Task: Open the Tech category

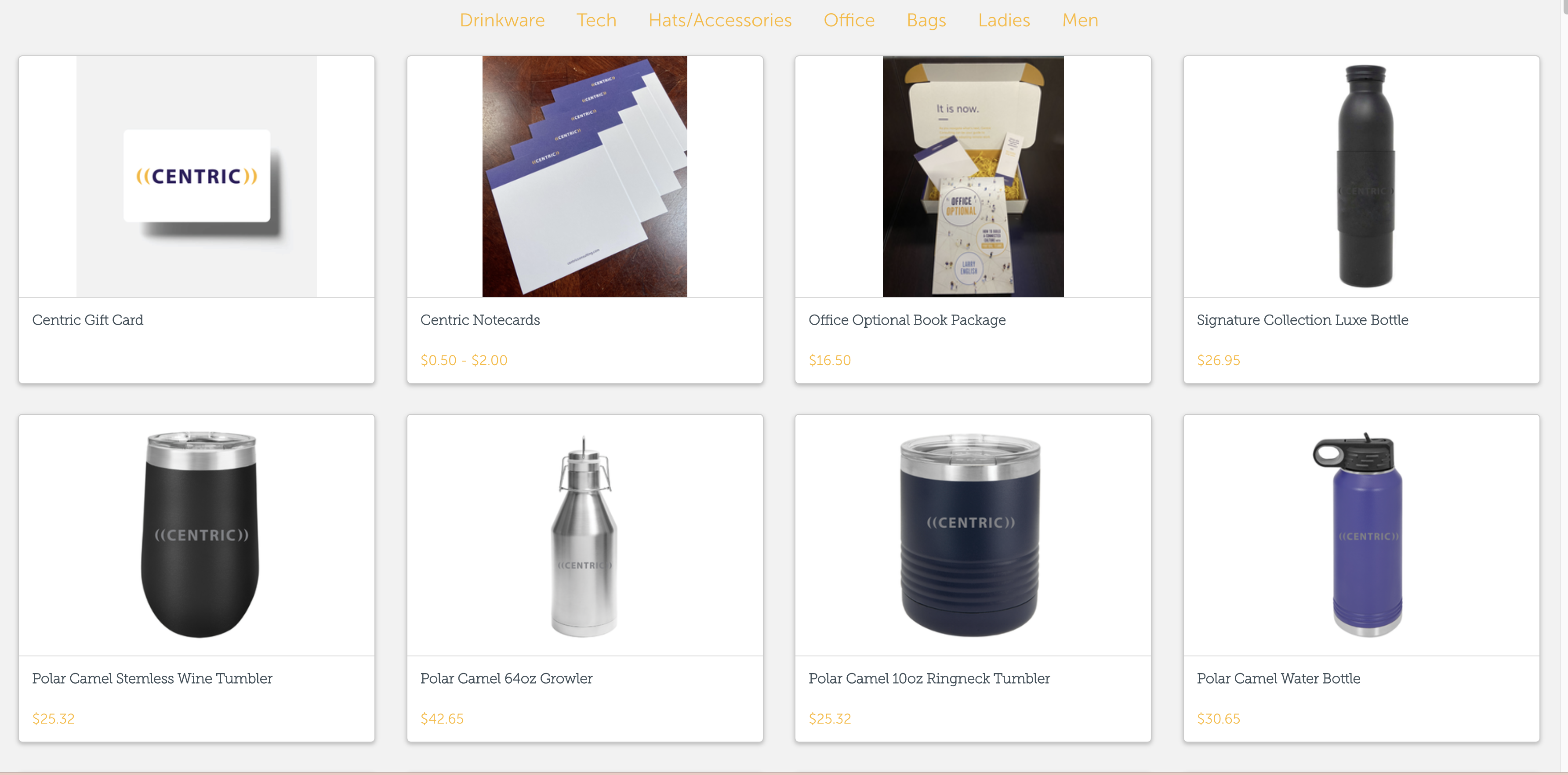Action: coord(596,20)
